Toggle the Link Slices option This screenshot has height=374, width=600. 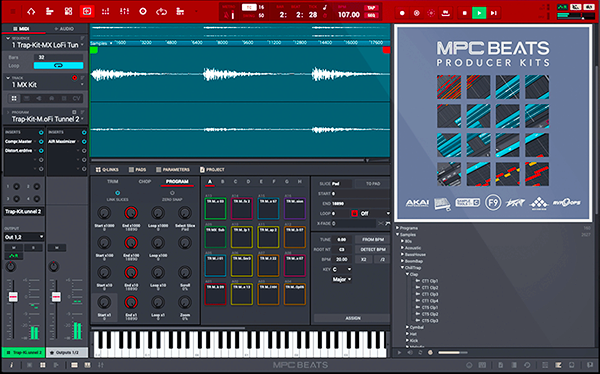click(117, 193)
